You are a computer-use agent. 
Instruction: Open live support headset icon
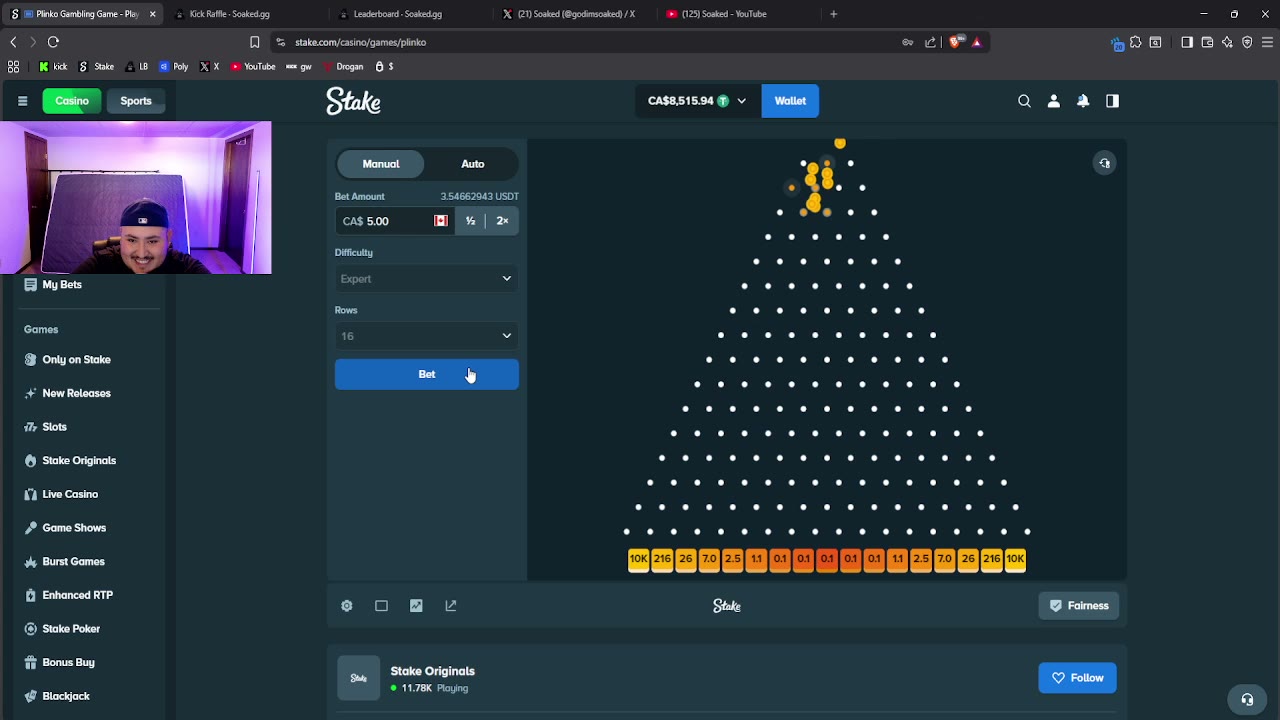pos(1247,700)
